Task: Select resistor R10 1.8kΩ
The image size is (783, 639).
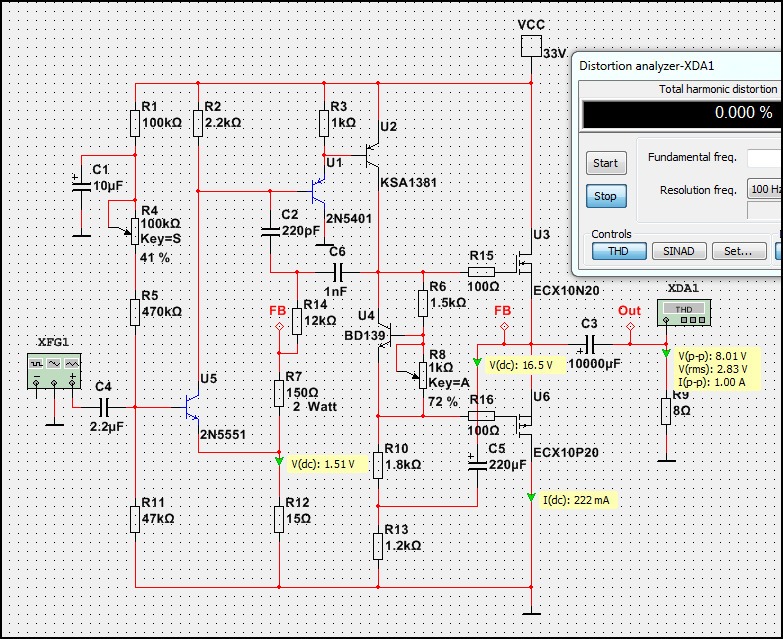Action: [x=378, y=465]
